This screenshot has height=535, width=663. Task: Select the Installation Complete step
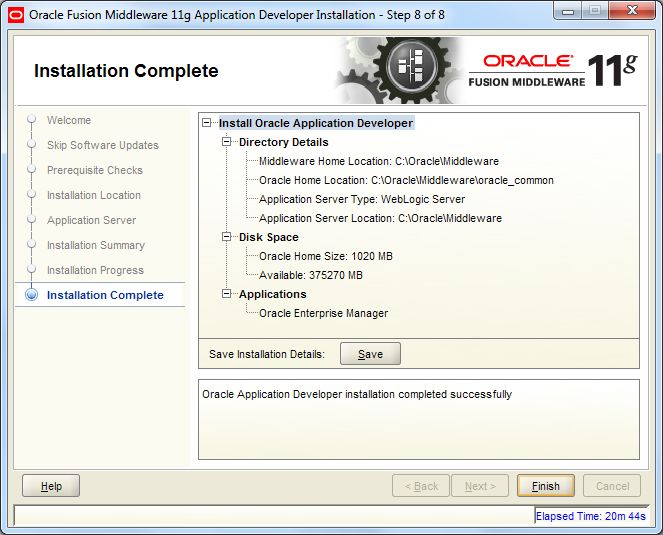[105, 295]
